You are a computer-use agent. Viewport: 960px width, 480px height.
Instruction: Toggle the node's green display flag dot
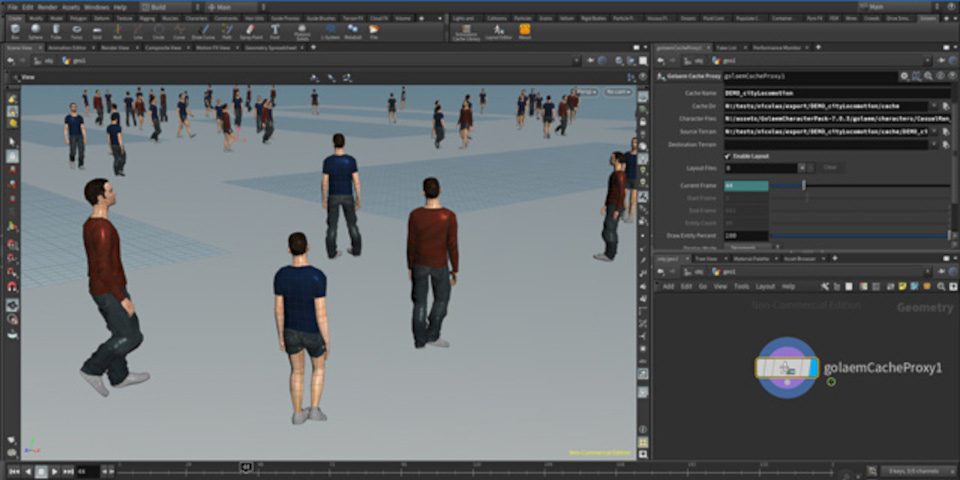coord(831,381)
